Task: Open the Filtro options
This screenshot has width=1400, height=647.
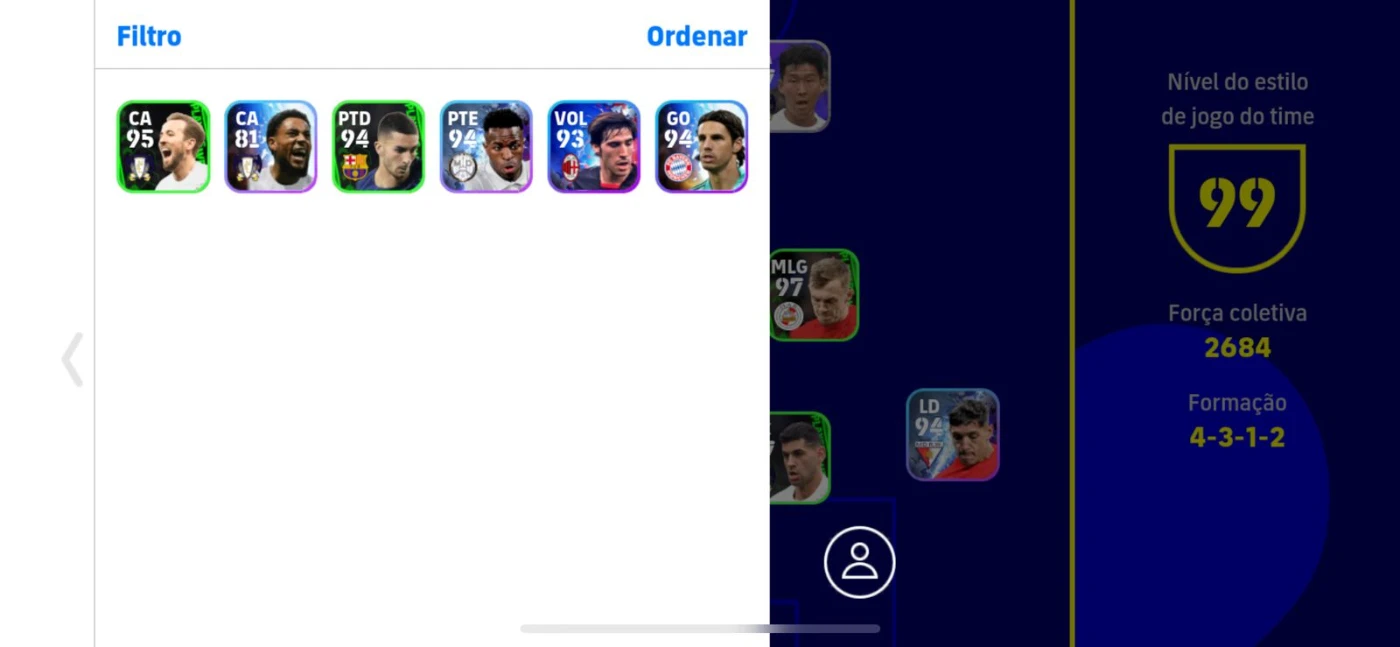Action: tap(149, 37)
